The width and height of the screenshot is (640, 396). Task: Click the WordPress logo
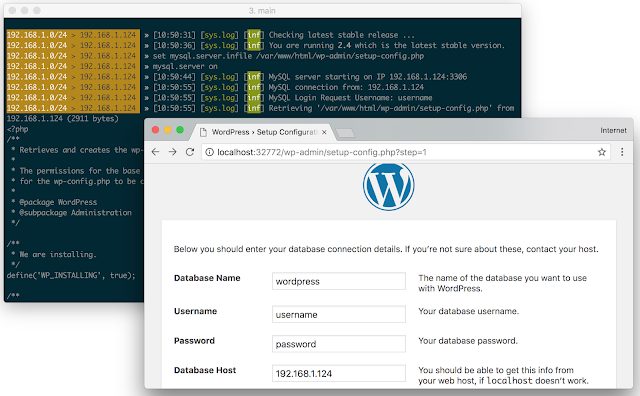tap(389, 186)
